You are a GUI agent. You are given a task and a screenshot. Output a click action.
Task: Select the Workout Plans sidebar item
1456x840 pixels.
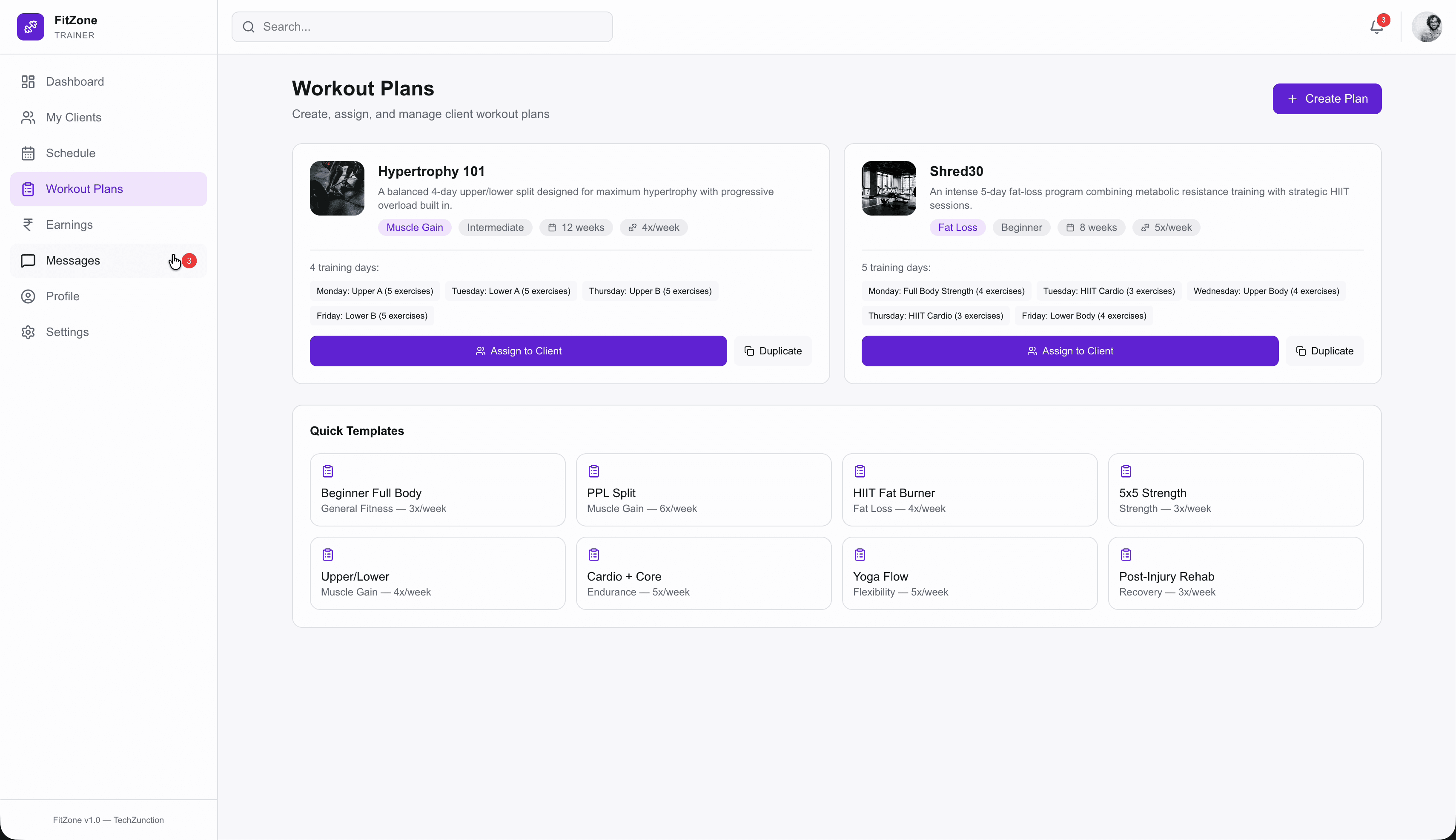(x=84, y=189)
